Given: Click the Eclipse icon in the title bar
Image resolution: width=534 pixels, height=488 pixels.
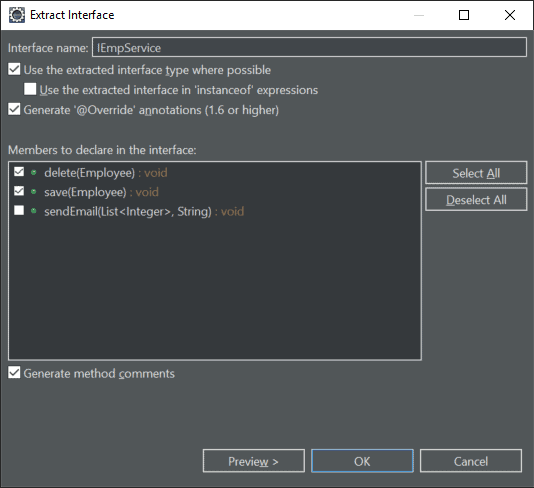Looking at the screenshot, I should (17, 15).
